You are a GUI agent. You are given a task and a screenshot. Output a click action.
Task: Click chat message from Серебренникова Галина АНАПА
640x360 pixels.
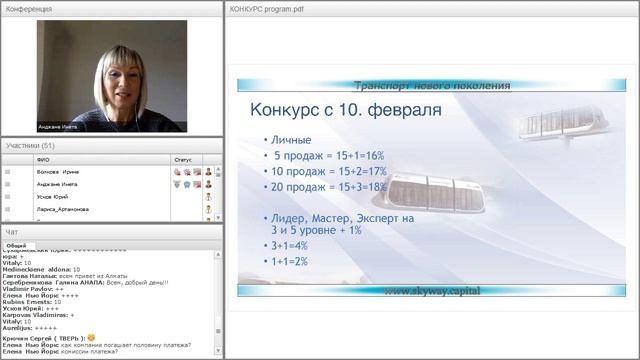click(85, 282)
